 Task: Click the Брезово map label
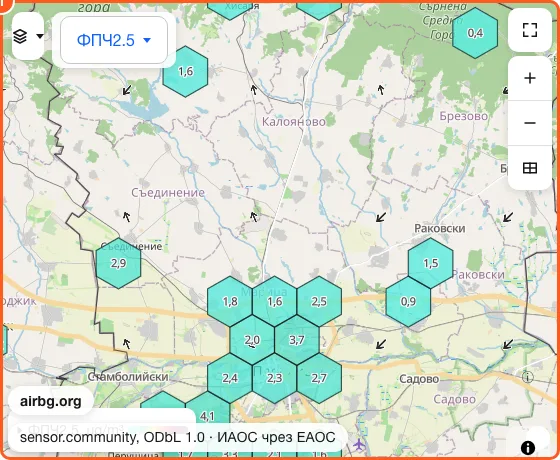(x=464, y=116)
